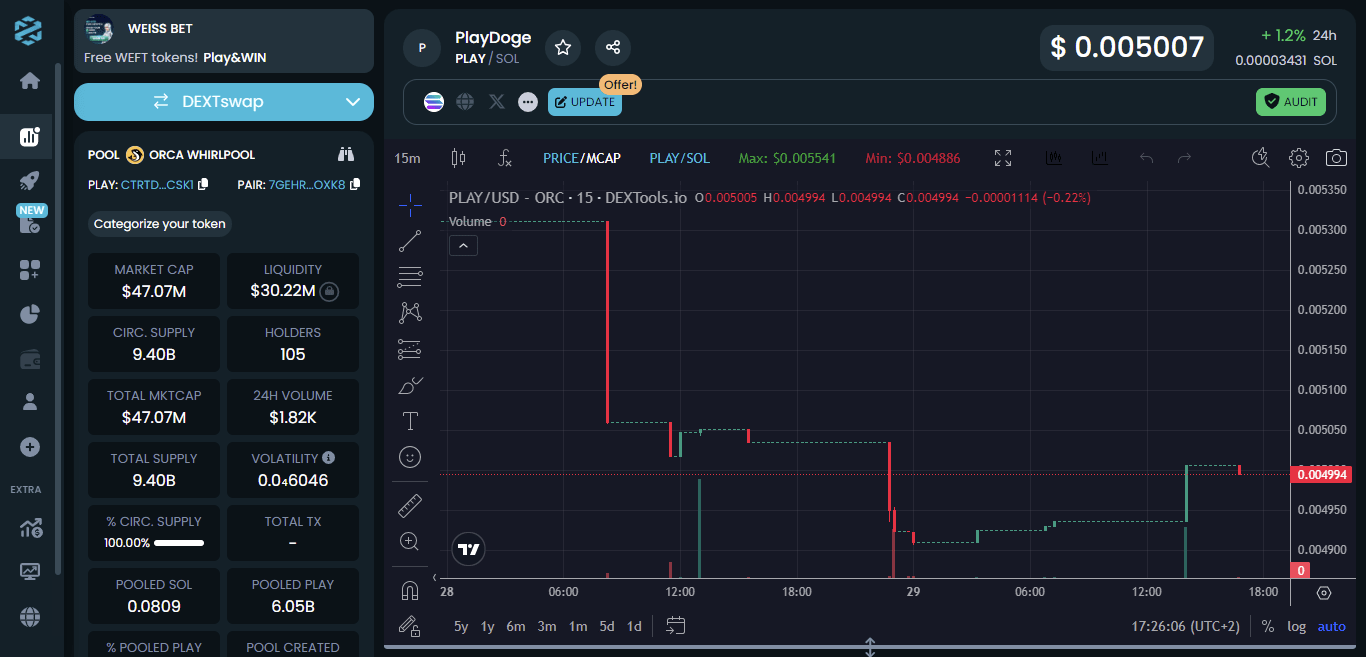This screenshot has width=1366, height=657.
Task: Set chart range to 1d
Action: [634, 626]
